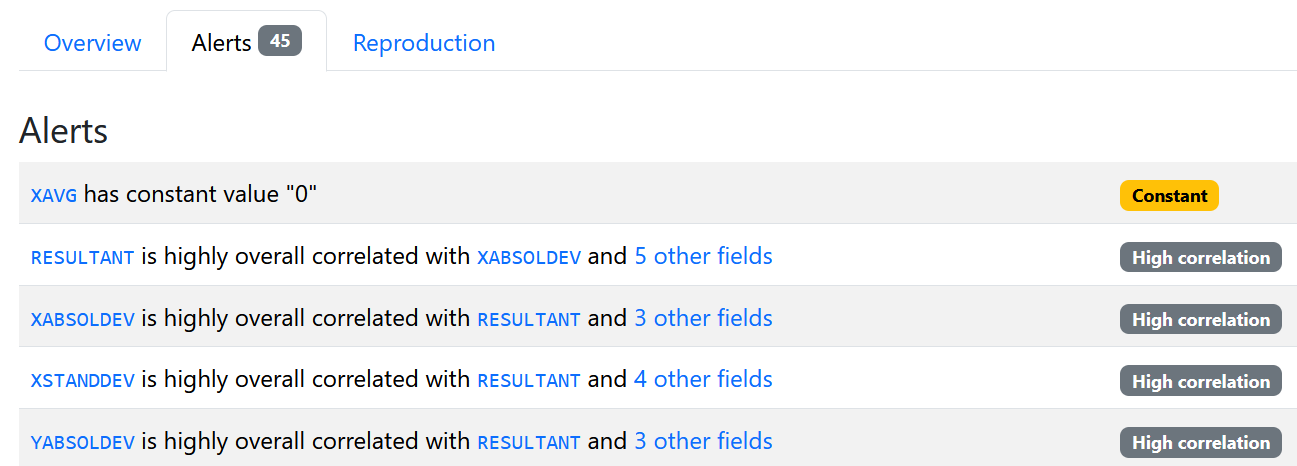
Task: Click High correlation badge on XABSOLDEV row
Action: click(1200, 319)
